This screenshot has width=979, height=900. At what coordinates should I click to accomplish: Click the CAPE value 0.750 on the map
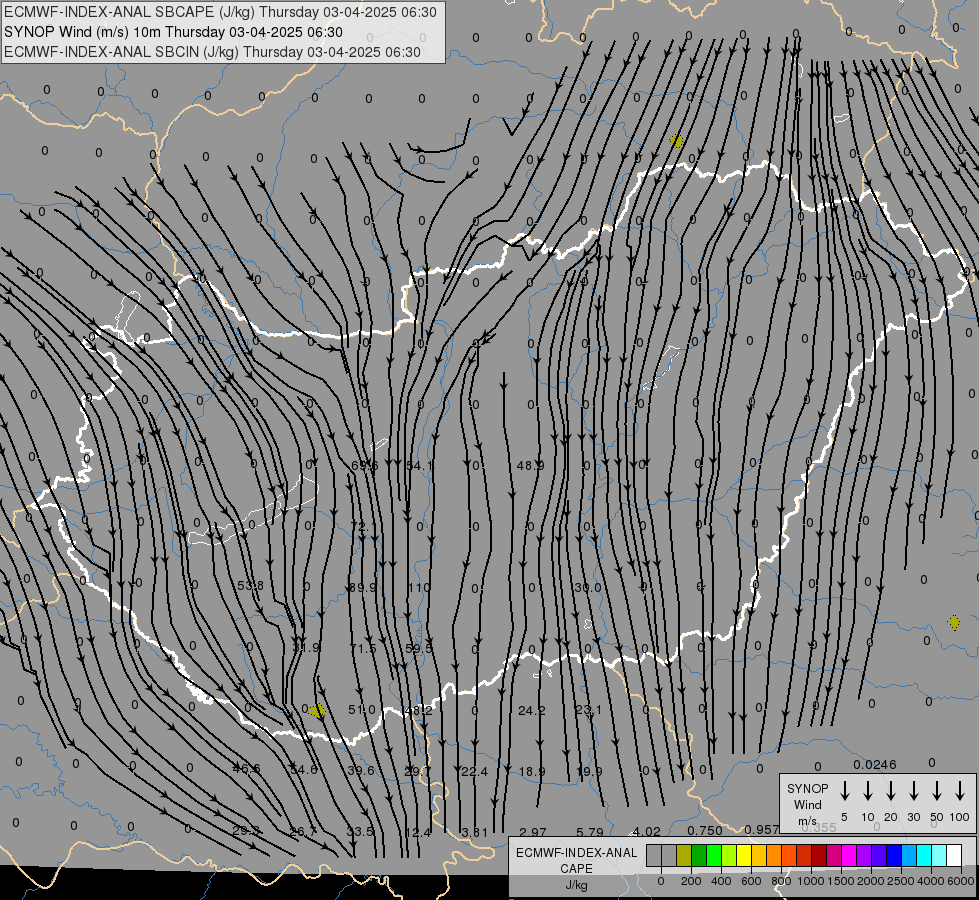click(x=705, y=830)
